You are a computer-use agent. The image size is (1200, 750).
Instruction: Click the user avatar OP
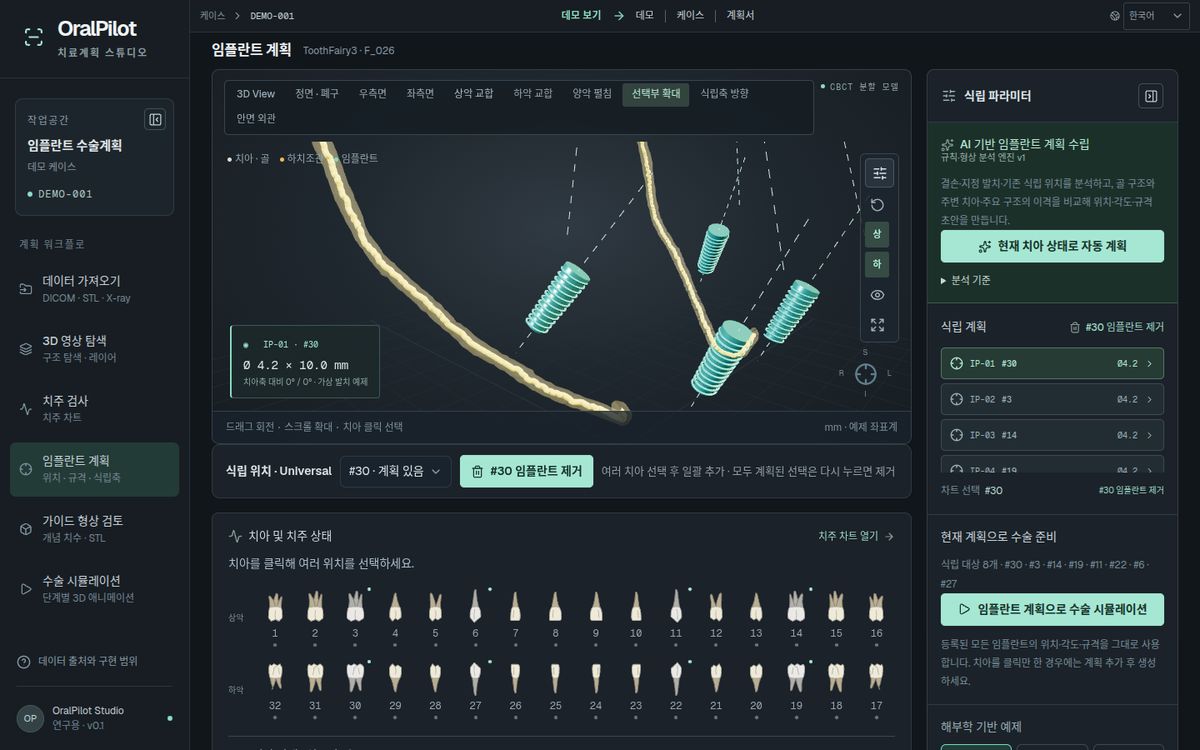30,718
